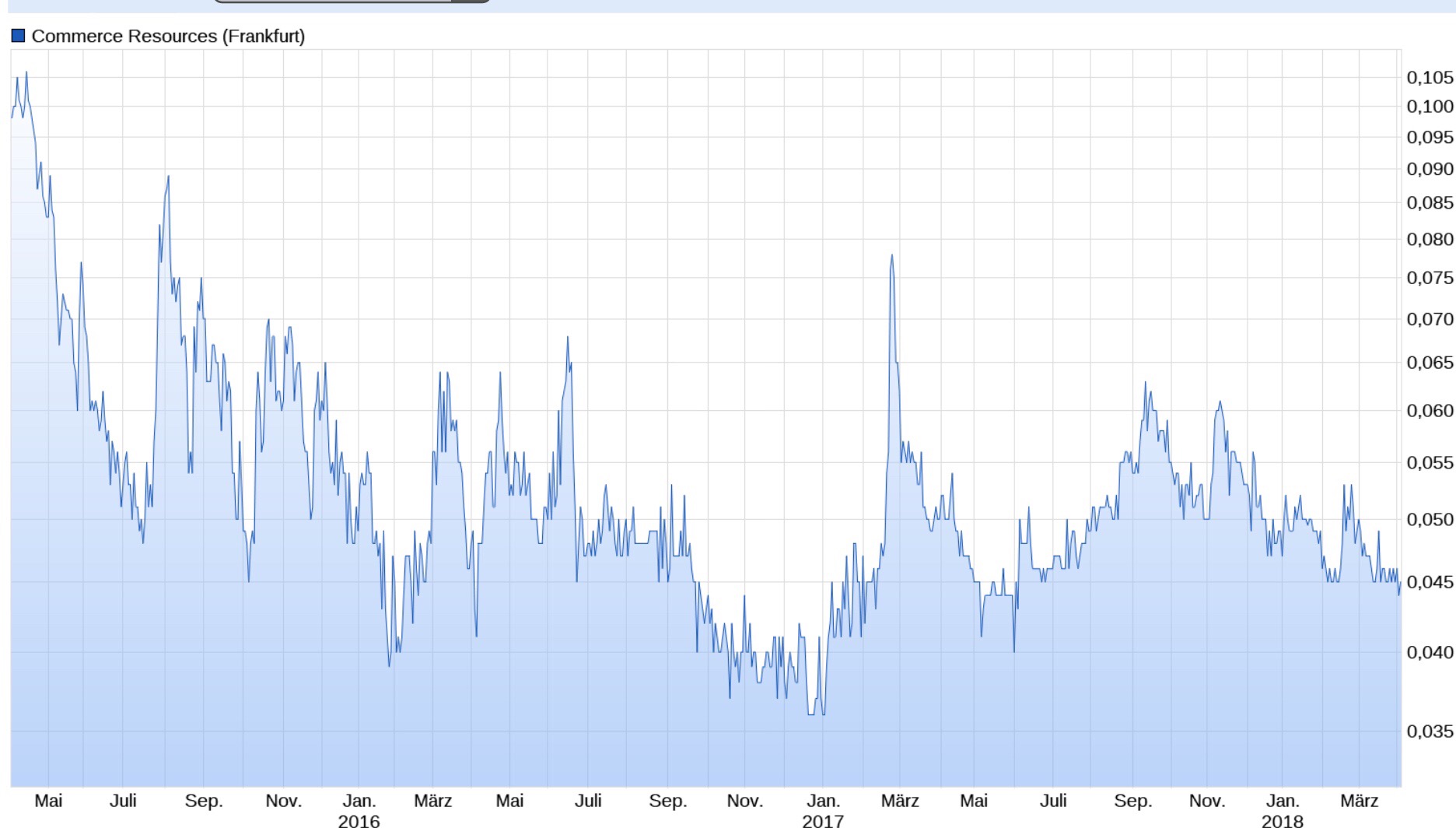Select the 0,045 price axis label

click(1429, 582)
